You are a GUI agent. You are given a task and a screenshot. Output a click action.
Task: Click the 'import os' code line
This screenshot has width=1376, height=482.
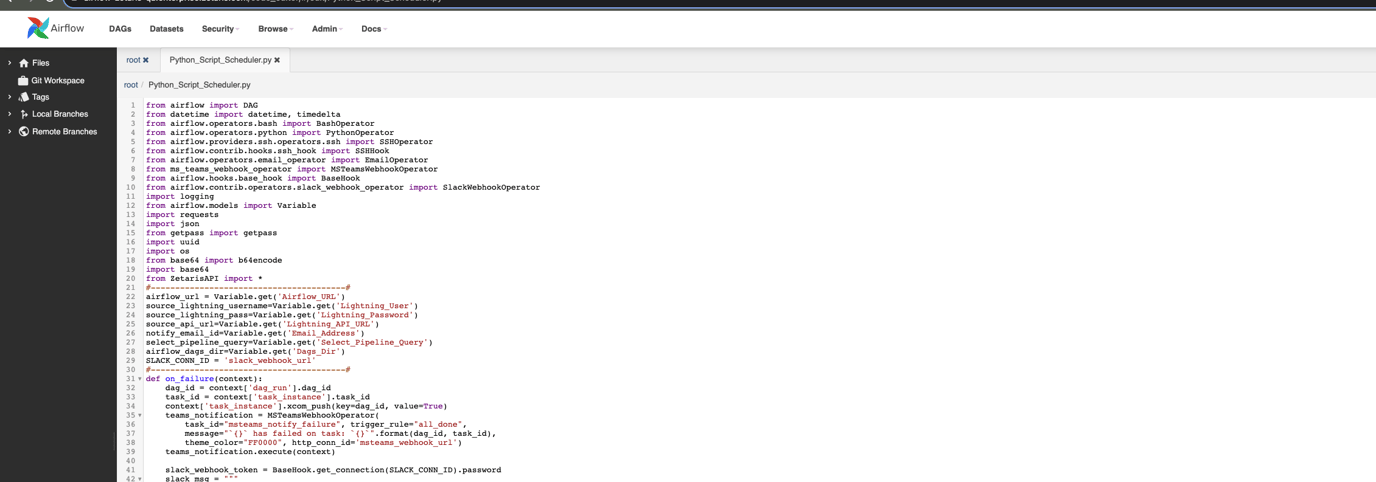pyautogui.click(x=167, y=251)
